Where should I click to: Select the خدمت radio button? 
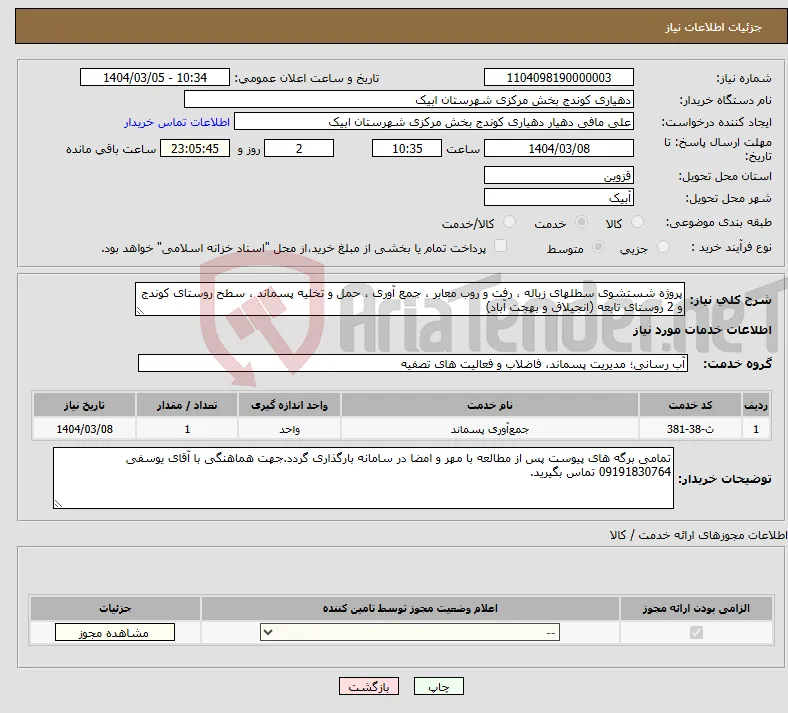point(581,222)
